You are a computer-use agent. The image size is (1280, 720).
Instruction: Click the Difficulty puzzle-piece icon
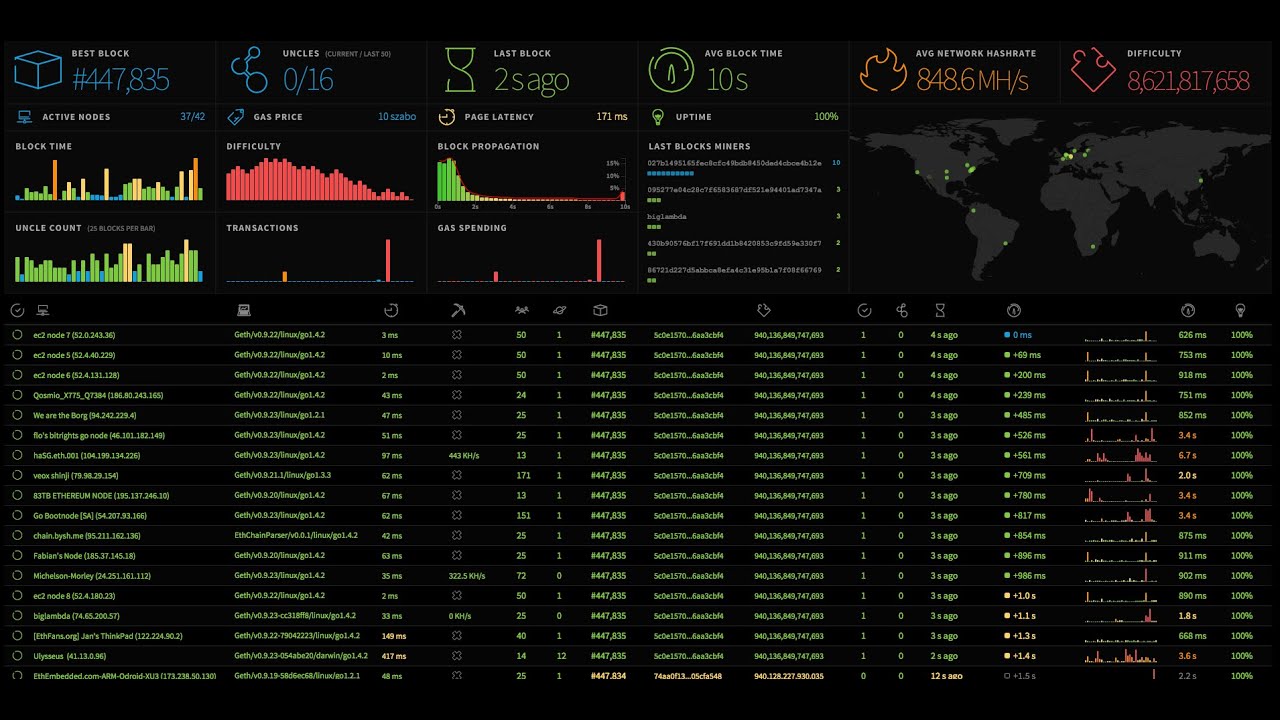tap(1090, 70)
